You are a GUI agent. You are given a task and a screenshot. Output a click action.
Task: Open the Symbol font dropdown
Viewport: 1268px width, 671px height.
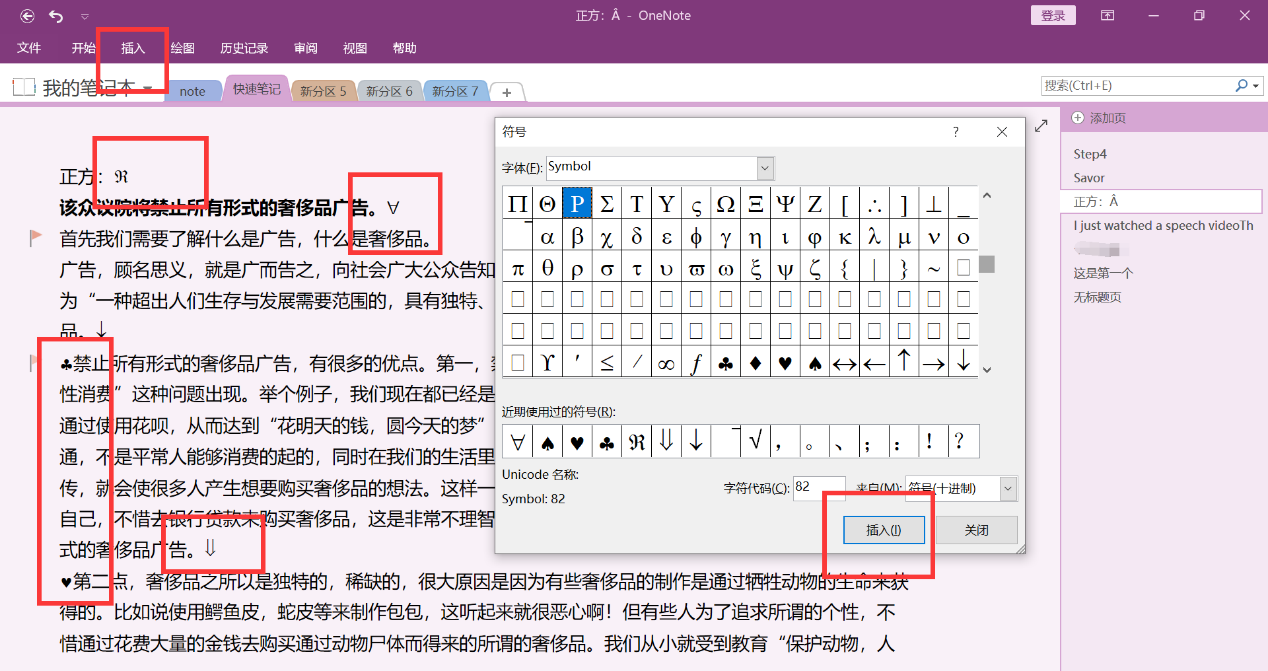point(764,168)
